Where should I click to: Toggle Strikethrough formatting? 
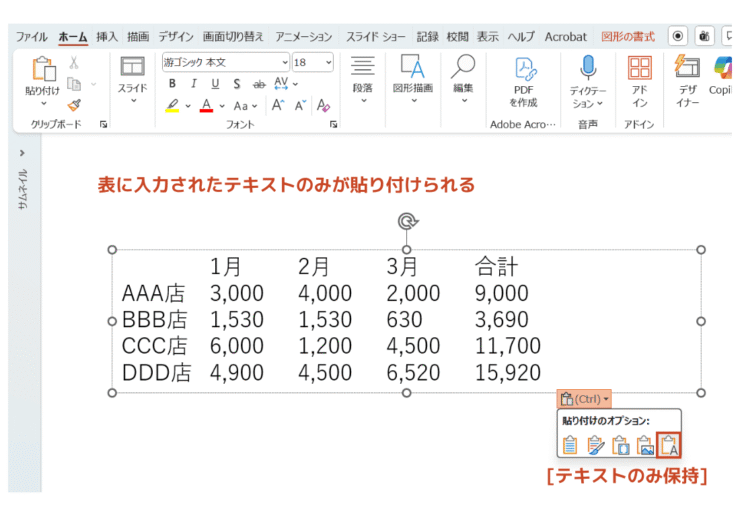click(x=259, y=84)
